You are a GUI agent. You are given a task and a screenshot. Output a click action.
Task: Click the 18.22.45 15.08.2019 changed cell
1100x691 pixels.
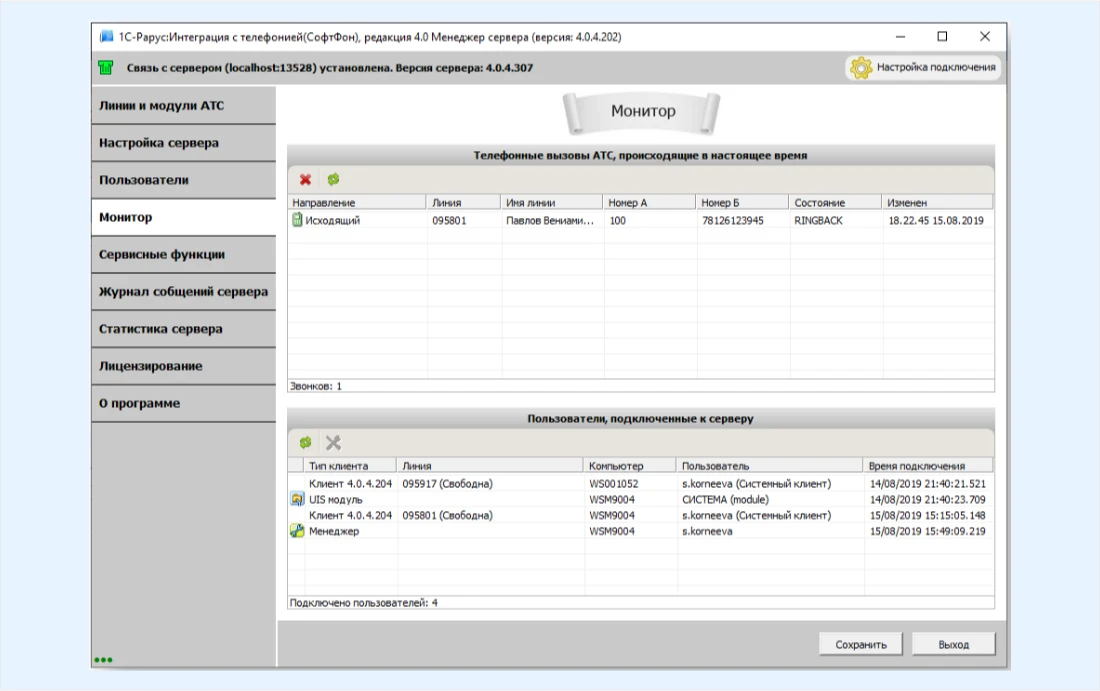(936, 220)
